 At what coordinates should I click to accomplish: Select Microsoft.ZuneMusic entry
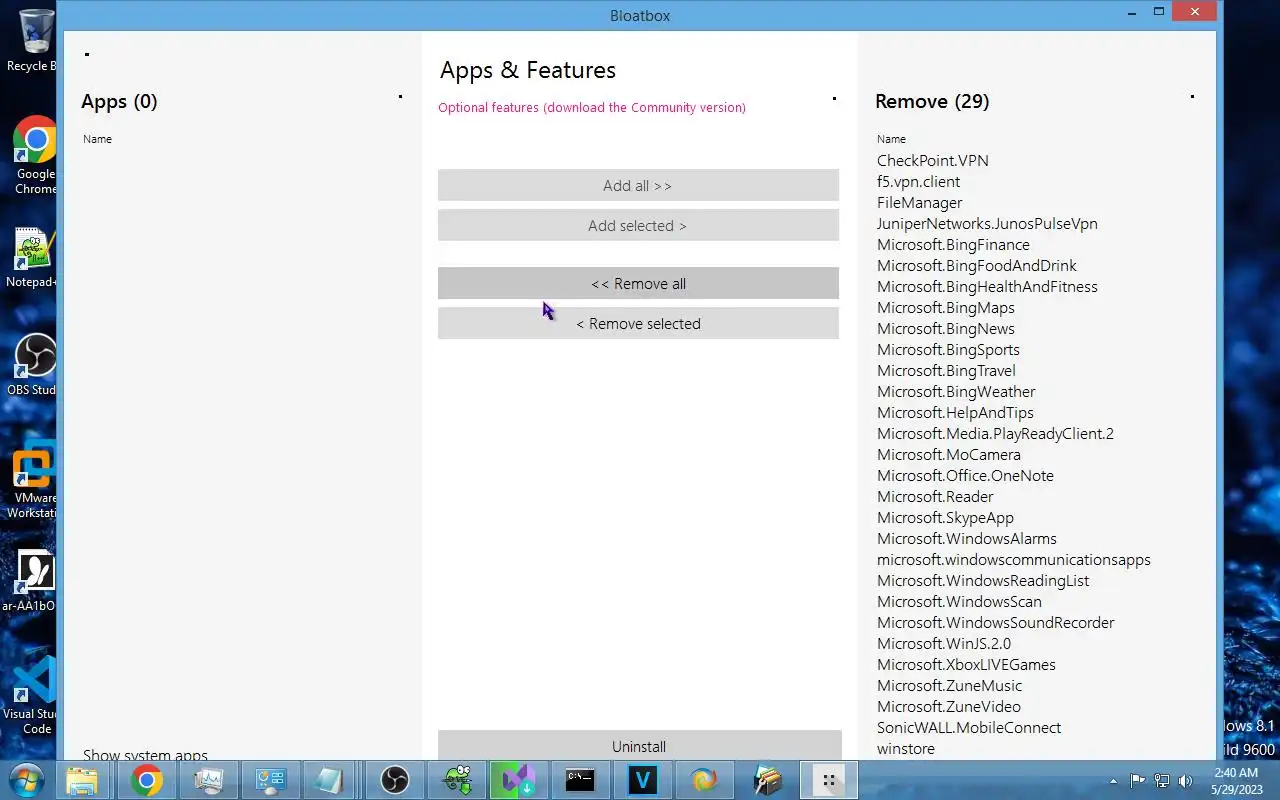click(949, 685)
